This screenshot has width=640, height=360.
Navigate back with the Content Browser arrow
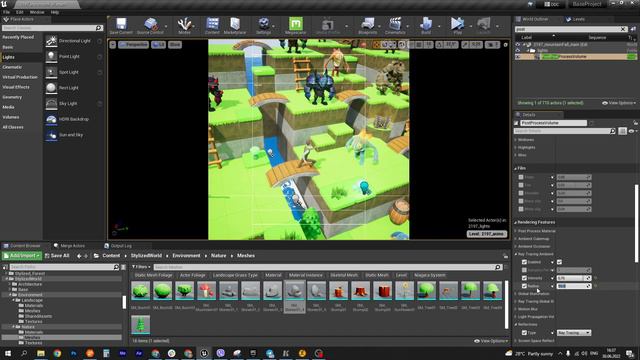(79, 256)
